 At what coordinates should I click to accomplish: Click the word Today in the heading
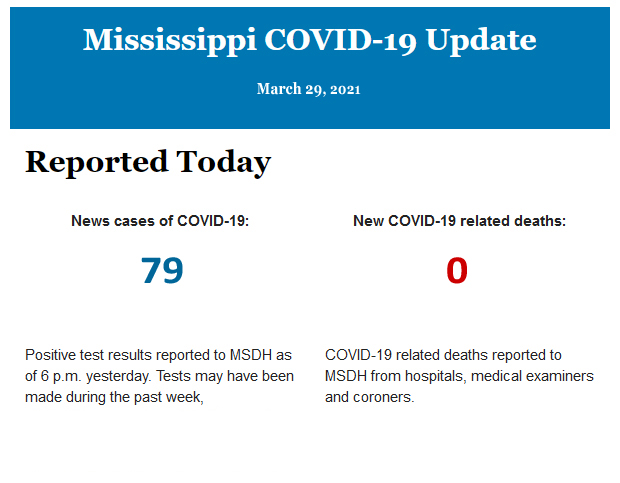tap(223, 162)
